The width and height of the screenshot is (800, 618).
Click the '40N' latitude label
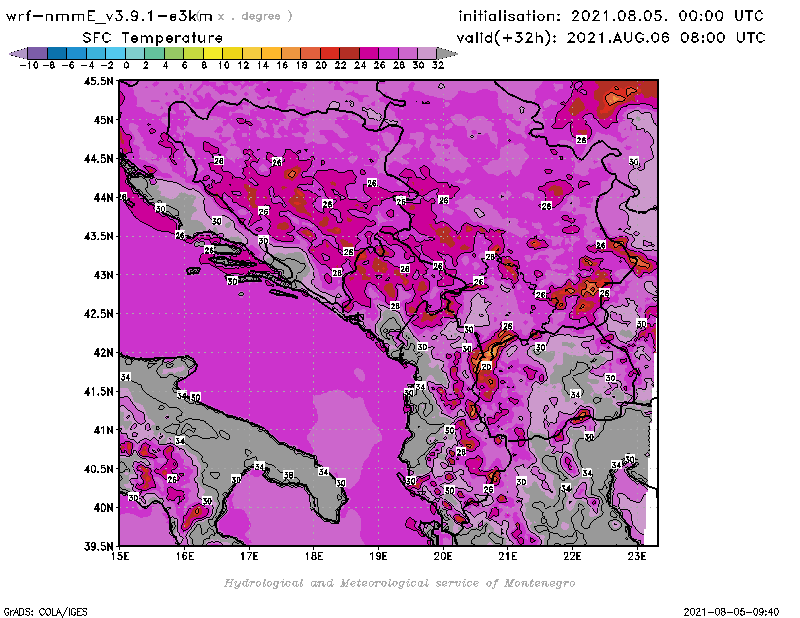tap(103, 508)
